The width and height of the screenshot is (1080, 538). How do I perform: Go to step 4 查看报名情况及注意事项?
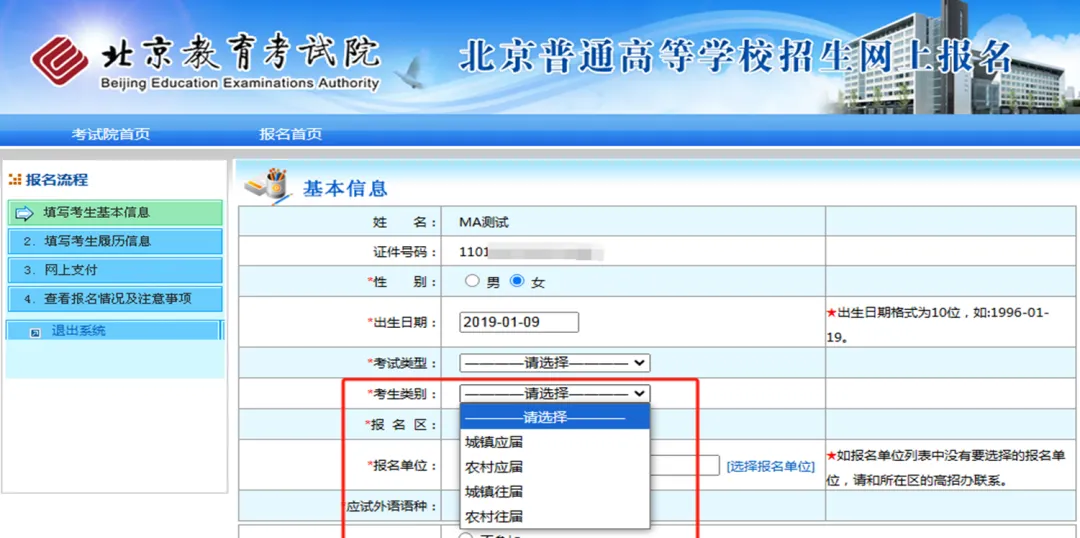click(115, 300)
